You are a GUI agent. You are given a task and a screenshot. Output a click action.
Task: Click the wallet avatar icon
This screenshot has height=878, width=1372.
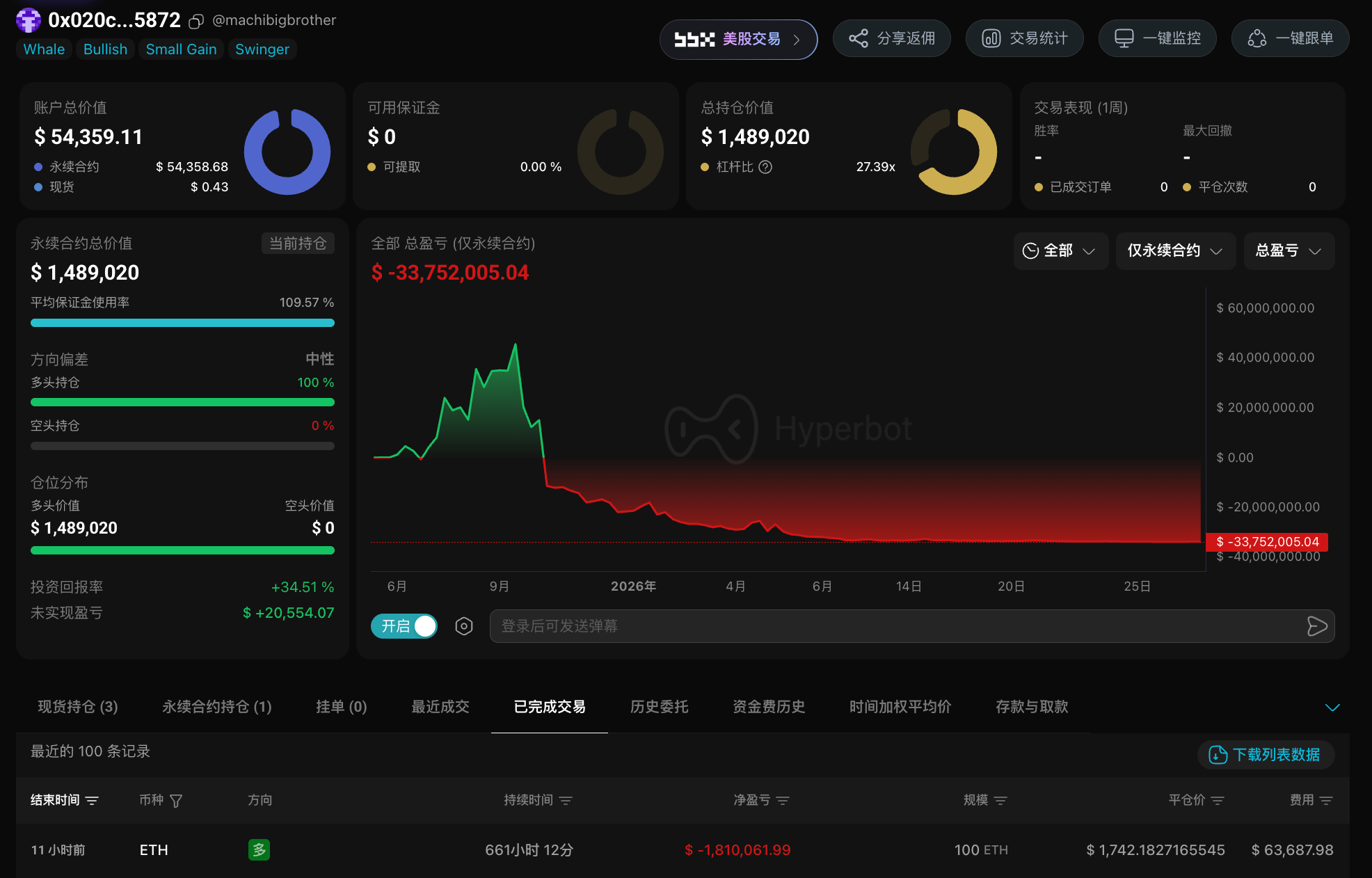(29, 20)
